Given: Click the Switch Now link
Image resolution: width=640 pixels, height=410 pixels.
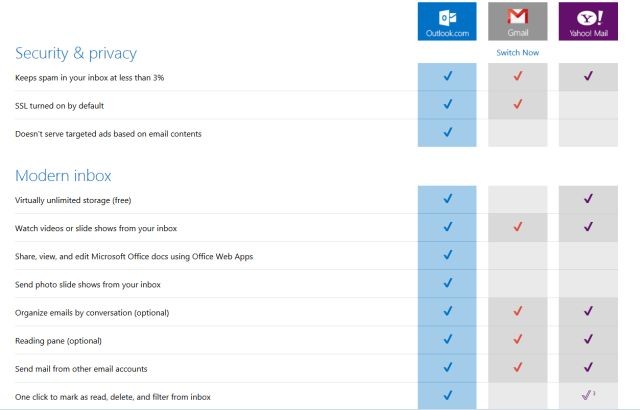Looking at the screenshot, I should click(517, 52).
